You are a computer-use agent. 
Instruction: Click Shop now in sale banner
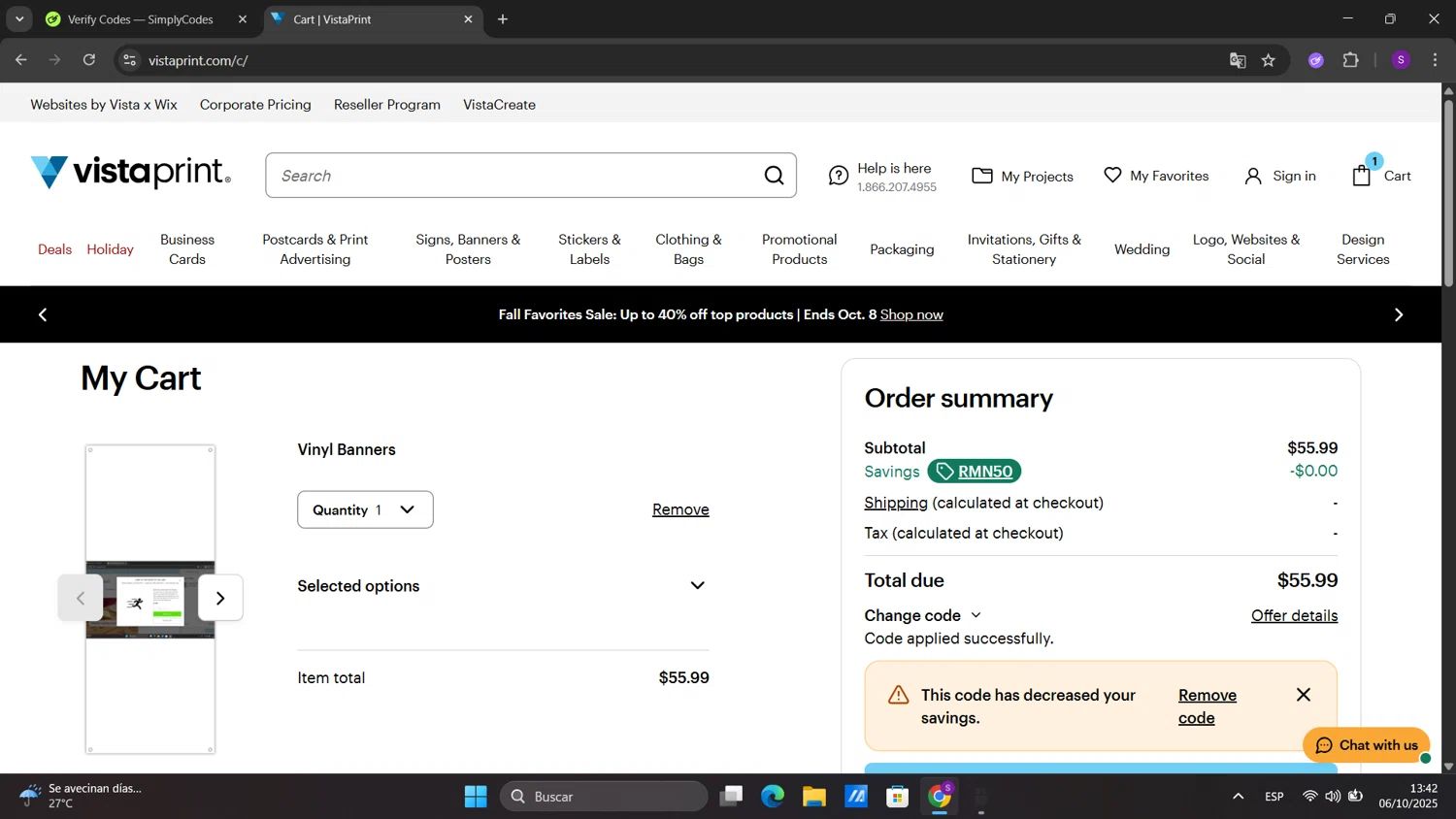click(x=911, y=314)
